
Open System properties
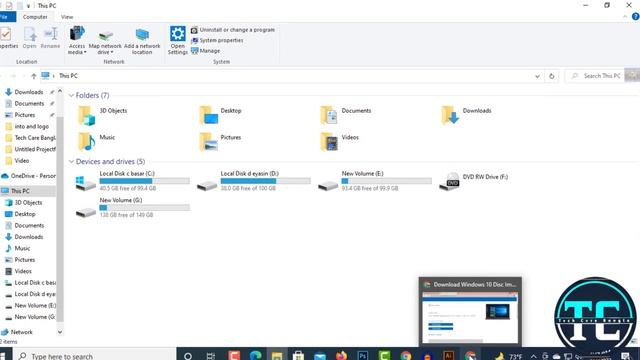217,40
